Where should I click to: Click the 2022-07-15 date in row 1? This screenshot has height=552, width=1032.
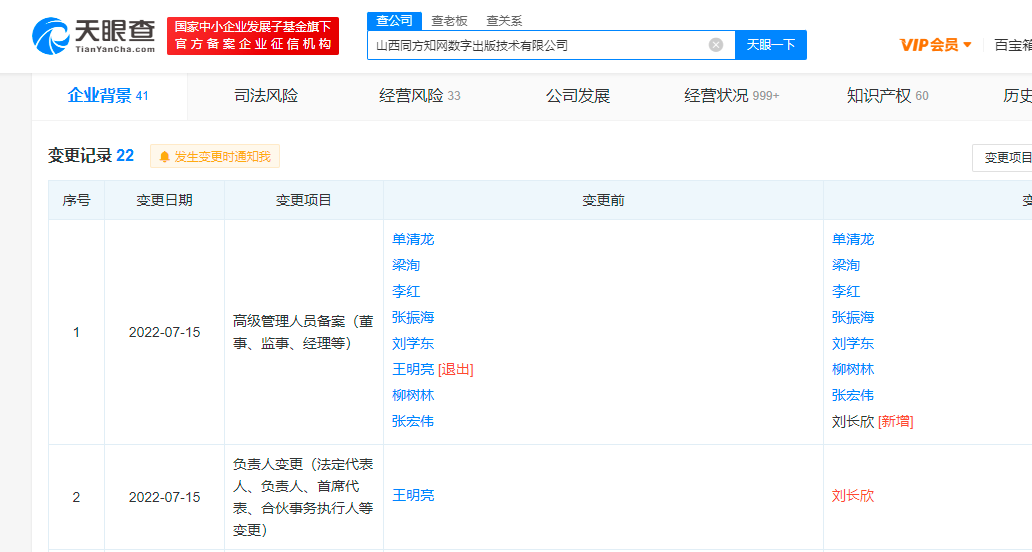tap(165, 332)
